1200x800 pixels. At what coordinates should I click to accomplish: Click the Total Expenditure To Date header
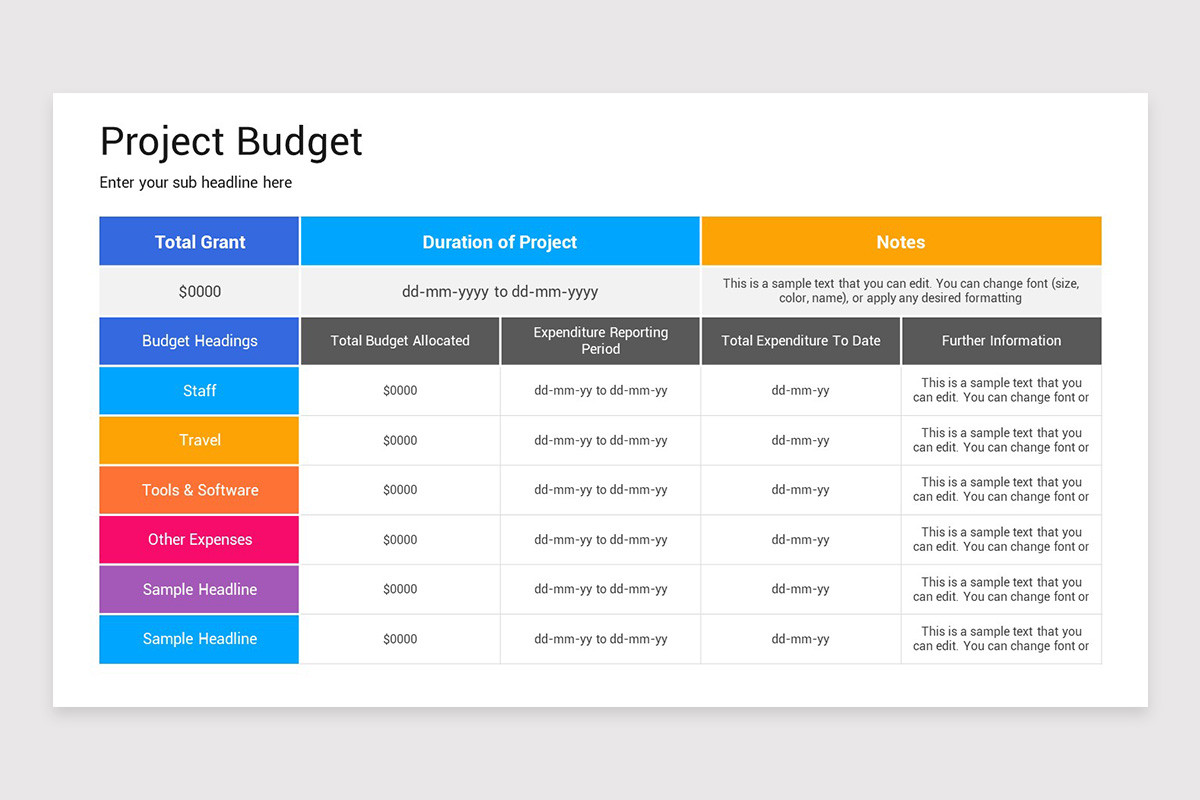800,341
